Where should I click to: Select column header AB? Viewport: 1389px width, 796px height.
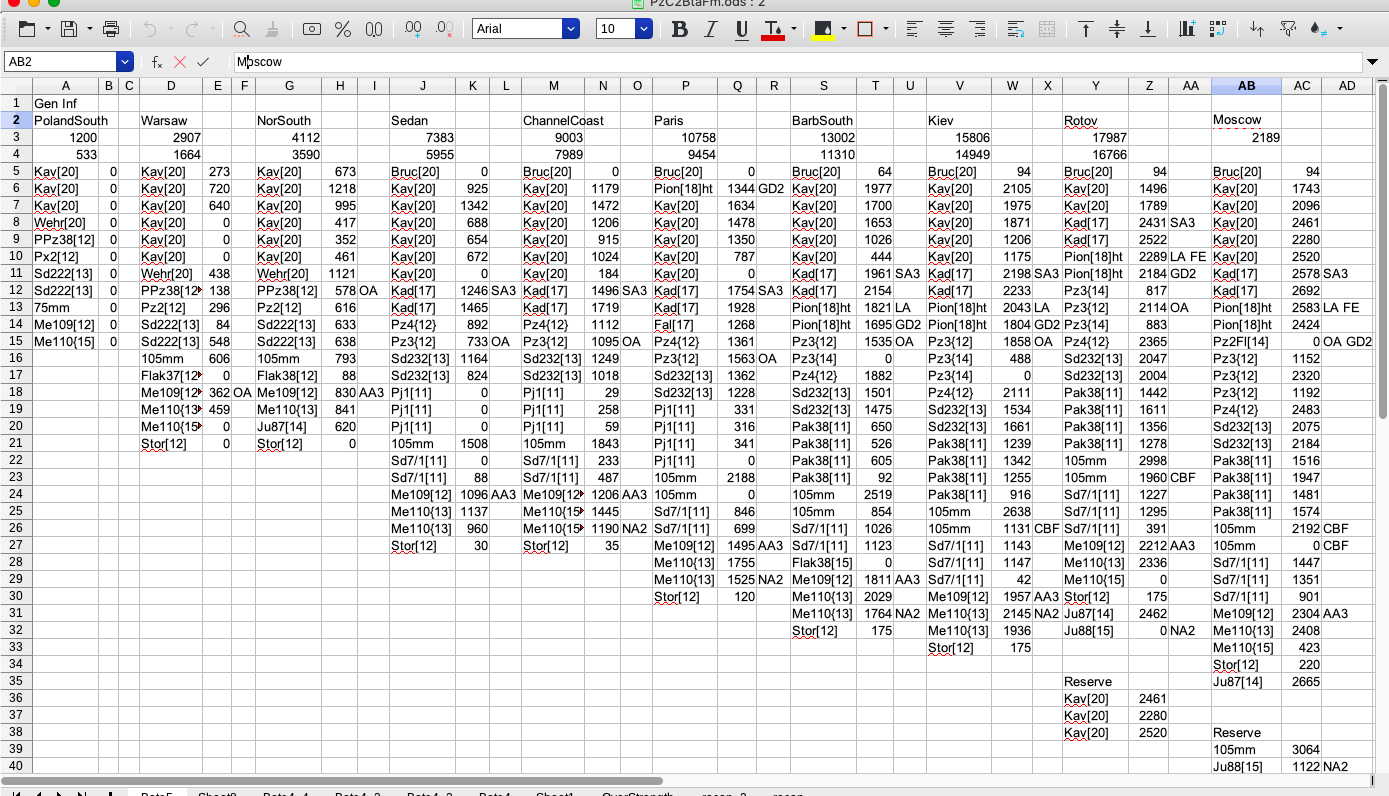pos(1246,86)
